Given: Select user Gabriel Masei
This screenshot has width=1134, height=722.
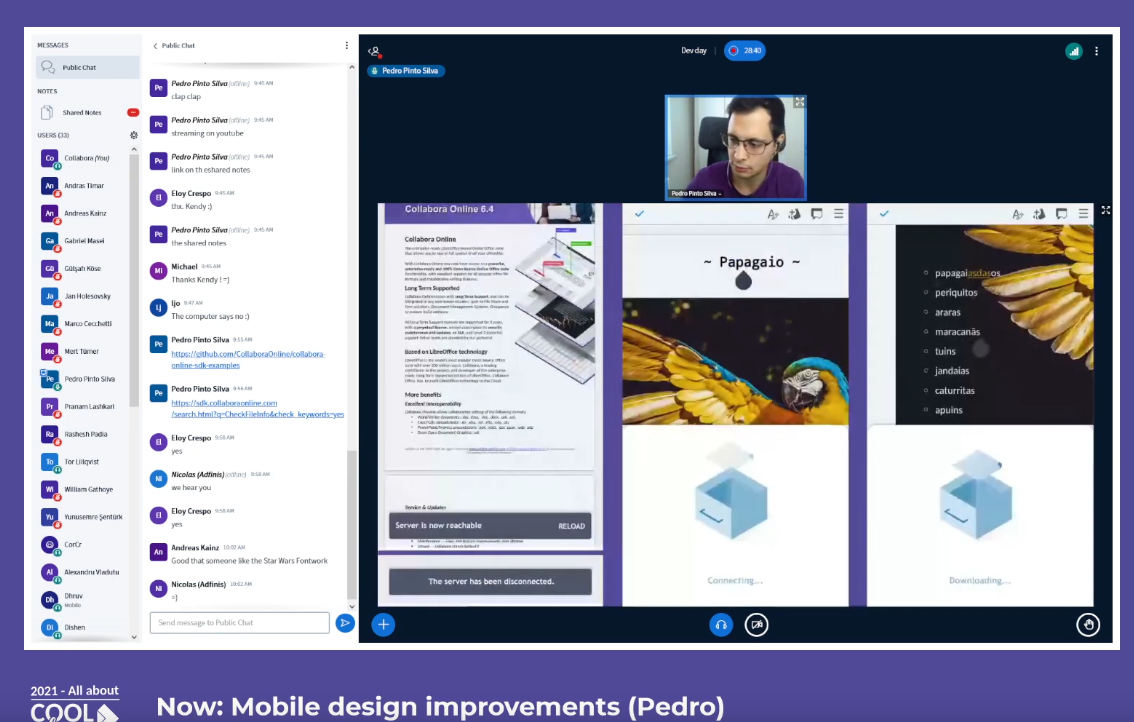Looking at the screenshot, I should pyautogui.click(x=83, y=240).
